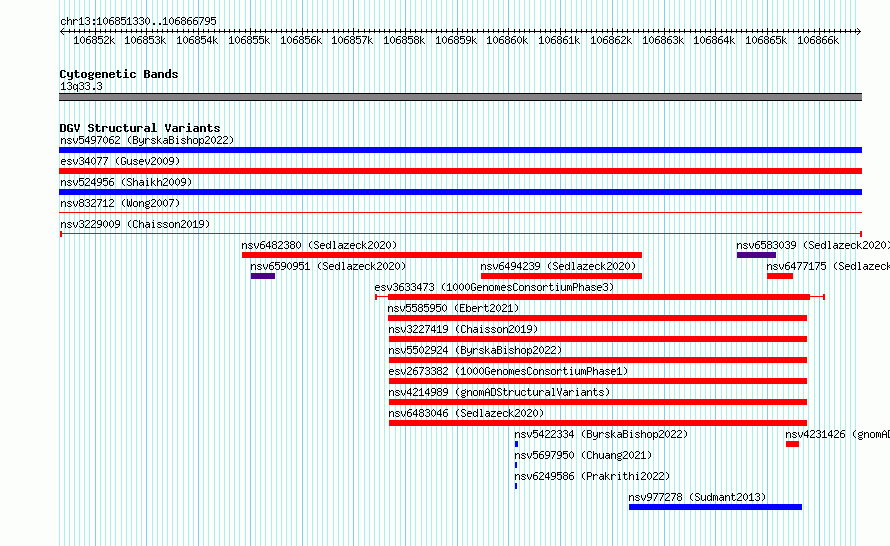Click the red bar under nsv4214989
The height and width of the screenshot is (546, 890).
pos(598,402)
